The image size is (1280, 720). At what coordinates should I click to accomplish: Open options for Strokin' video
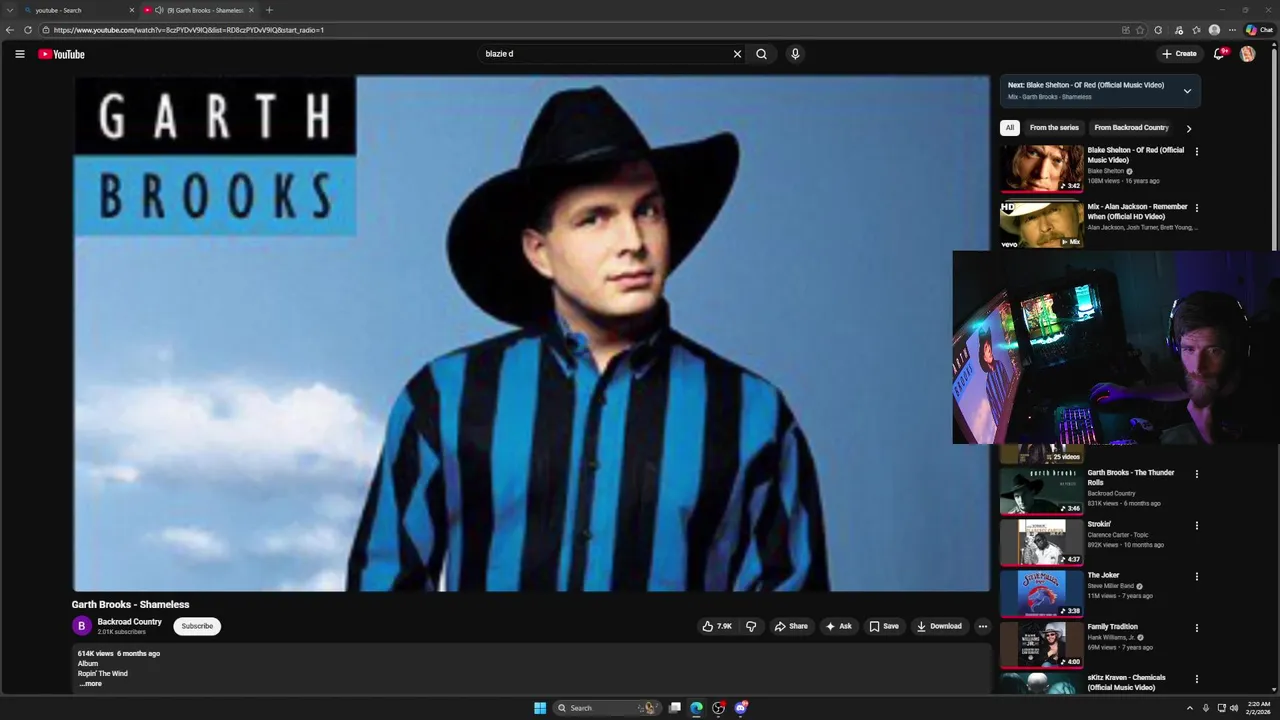click(x=1196, y=526)
